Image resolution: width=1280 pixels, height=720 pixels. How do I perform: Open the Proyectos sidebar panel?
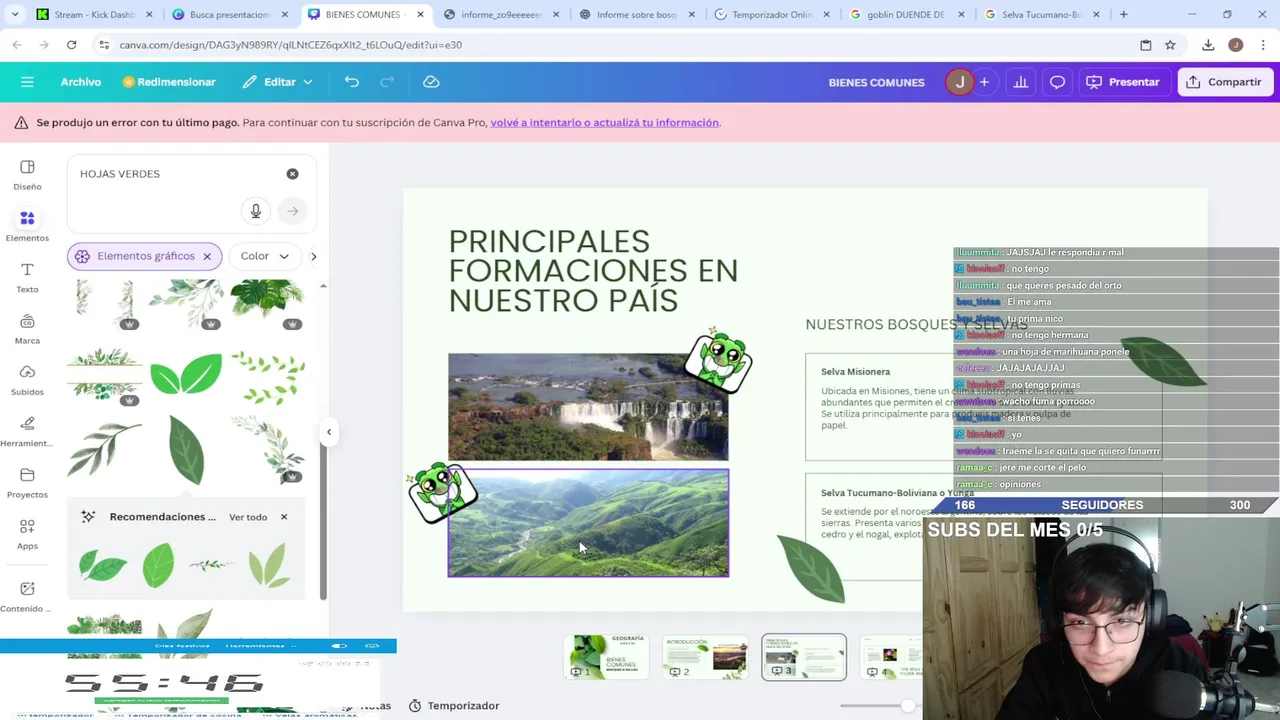coord(27,482)
